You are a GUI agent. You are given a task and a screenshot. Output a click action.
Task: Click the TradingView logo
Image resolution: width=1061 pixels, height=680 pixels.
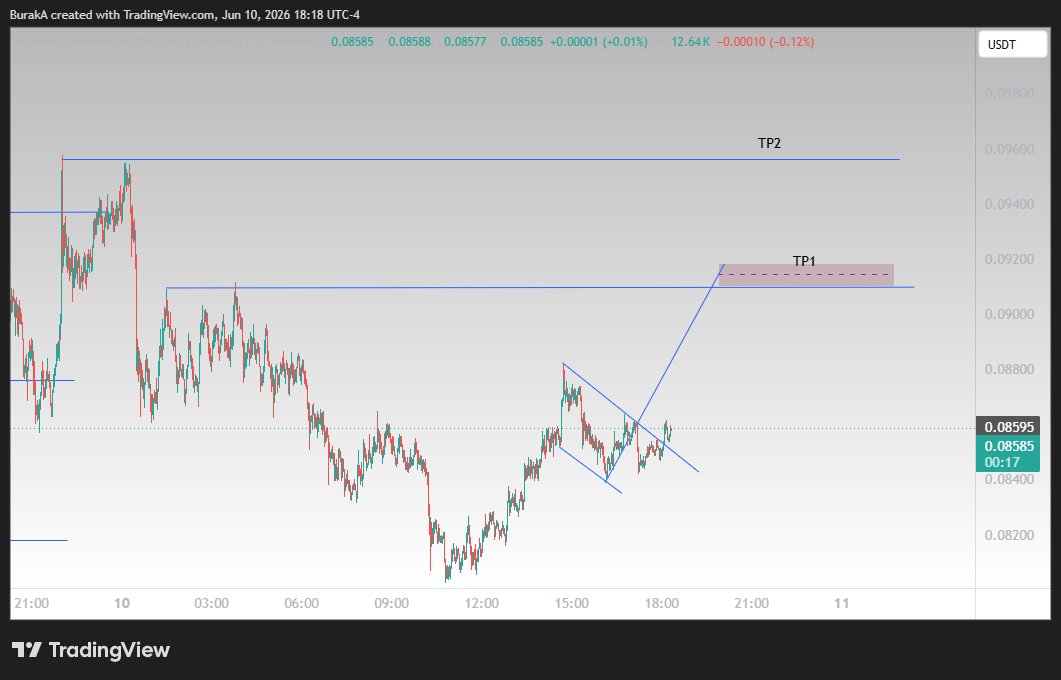click(91, 650)
